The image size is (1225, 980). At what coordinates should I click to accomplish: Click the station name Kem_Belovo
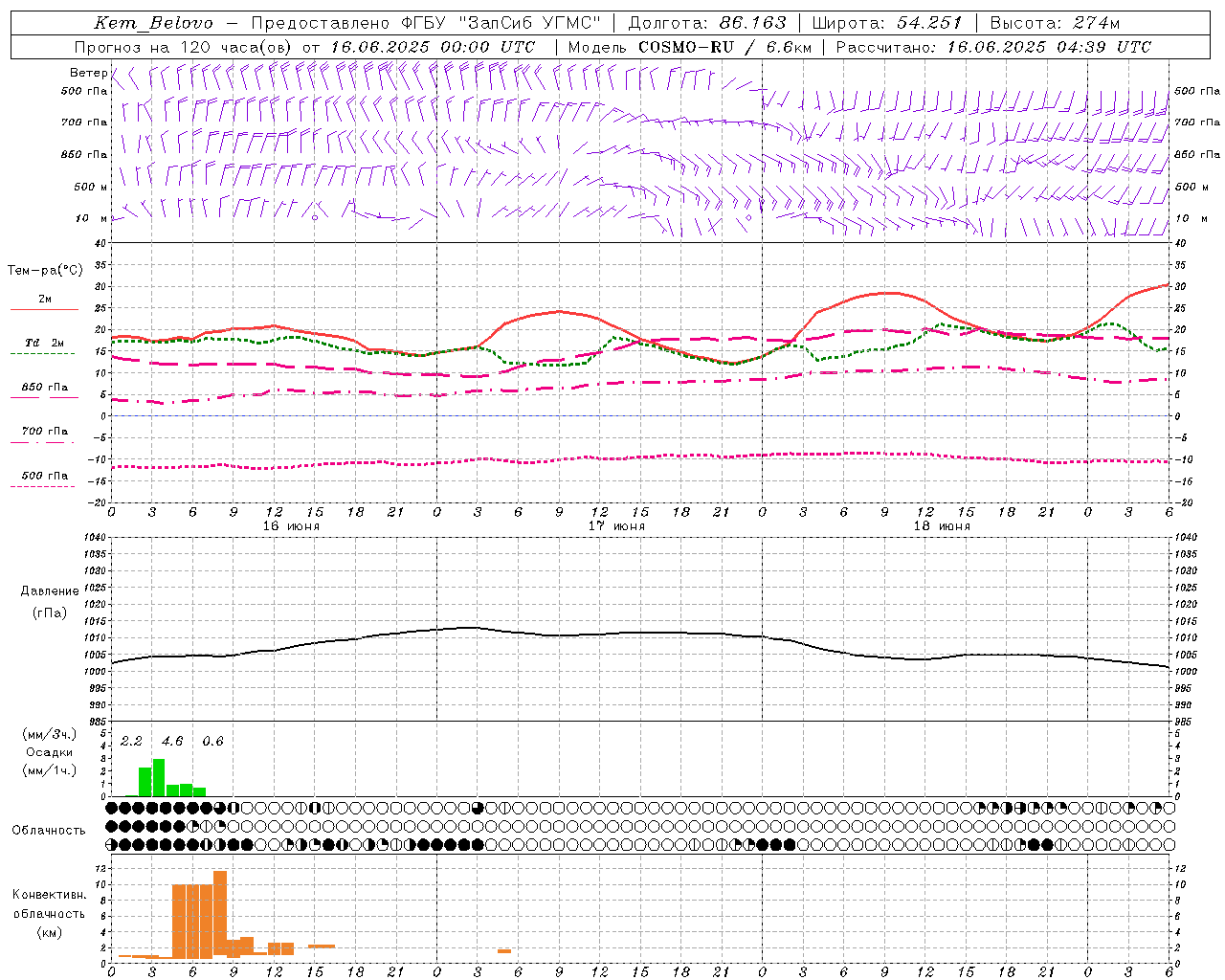point(153,23)
